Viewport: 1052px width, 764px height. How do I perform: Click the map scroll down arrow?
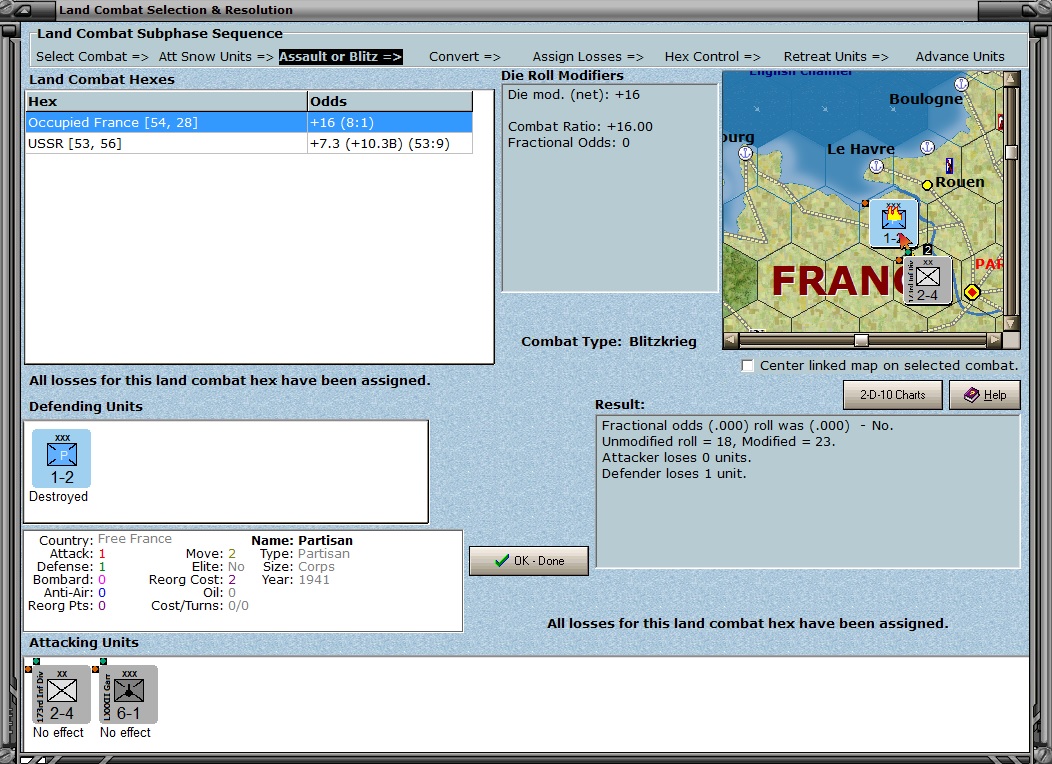[x=1011, y=324]
